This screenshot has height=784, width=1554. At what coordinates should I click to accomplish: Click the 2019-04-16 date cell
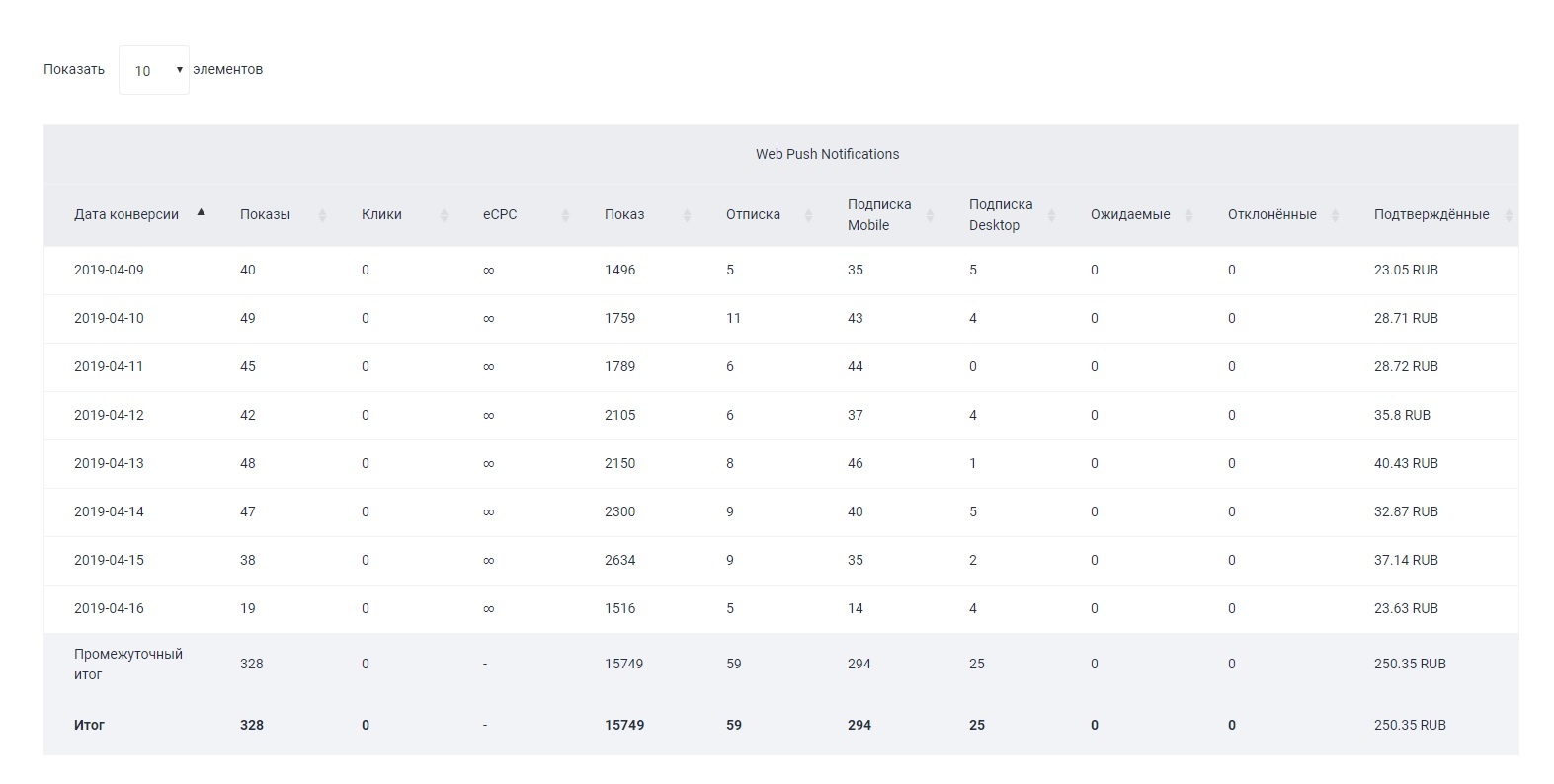109,609
